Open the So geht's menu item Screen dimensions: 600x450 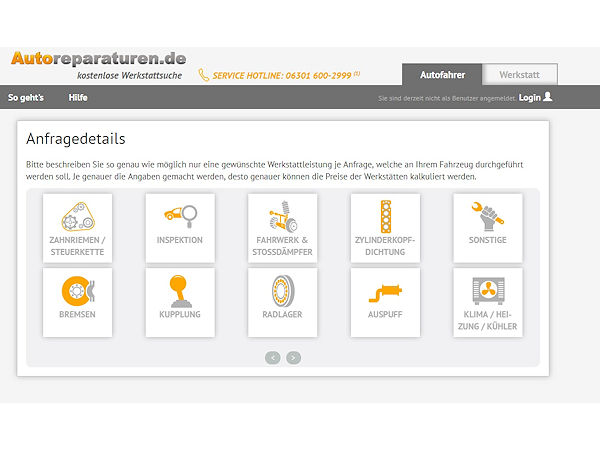(26, 98)
